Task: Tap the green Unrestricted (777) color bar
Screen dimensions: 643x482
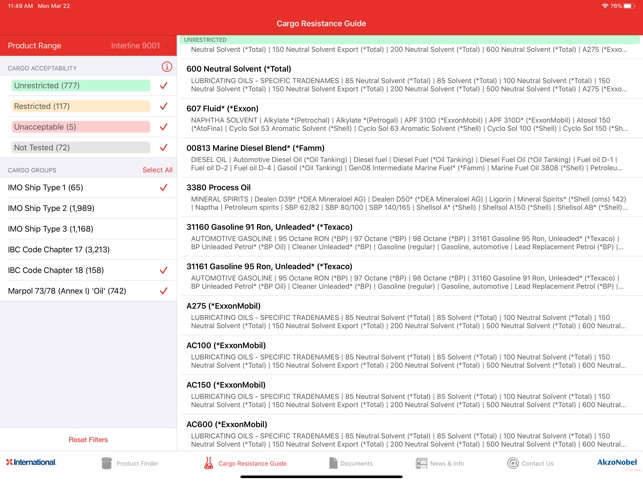Action: pos(81,85)
